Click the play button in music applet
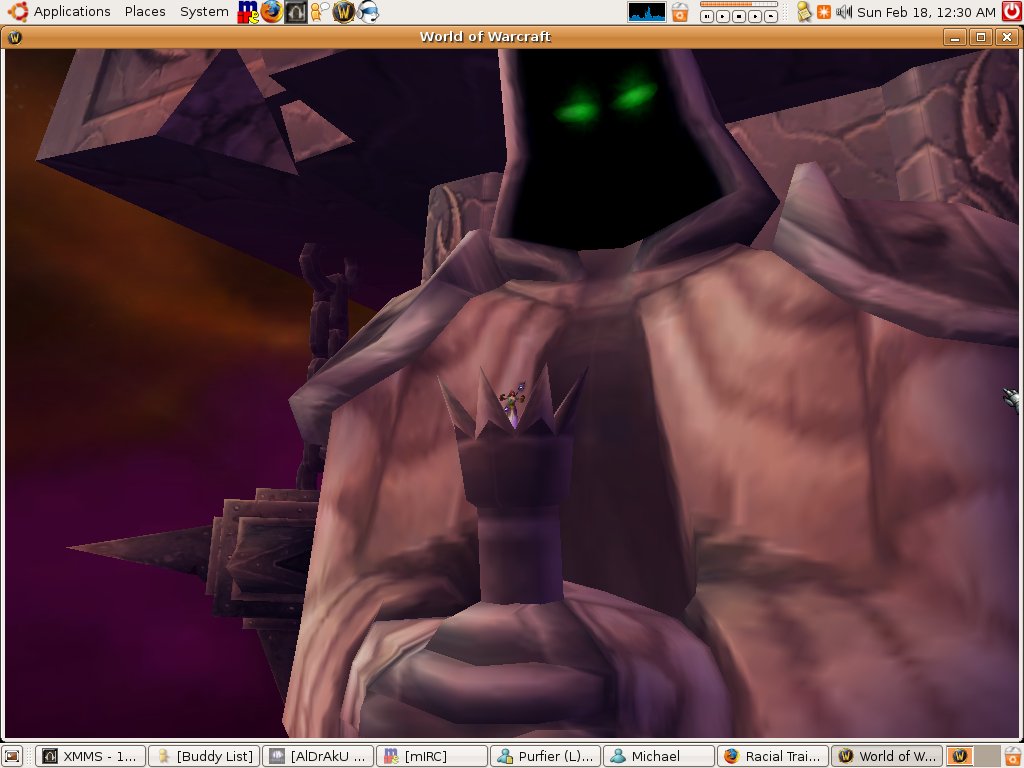 click(722, 16)
